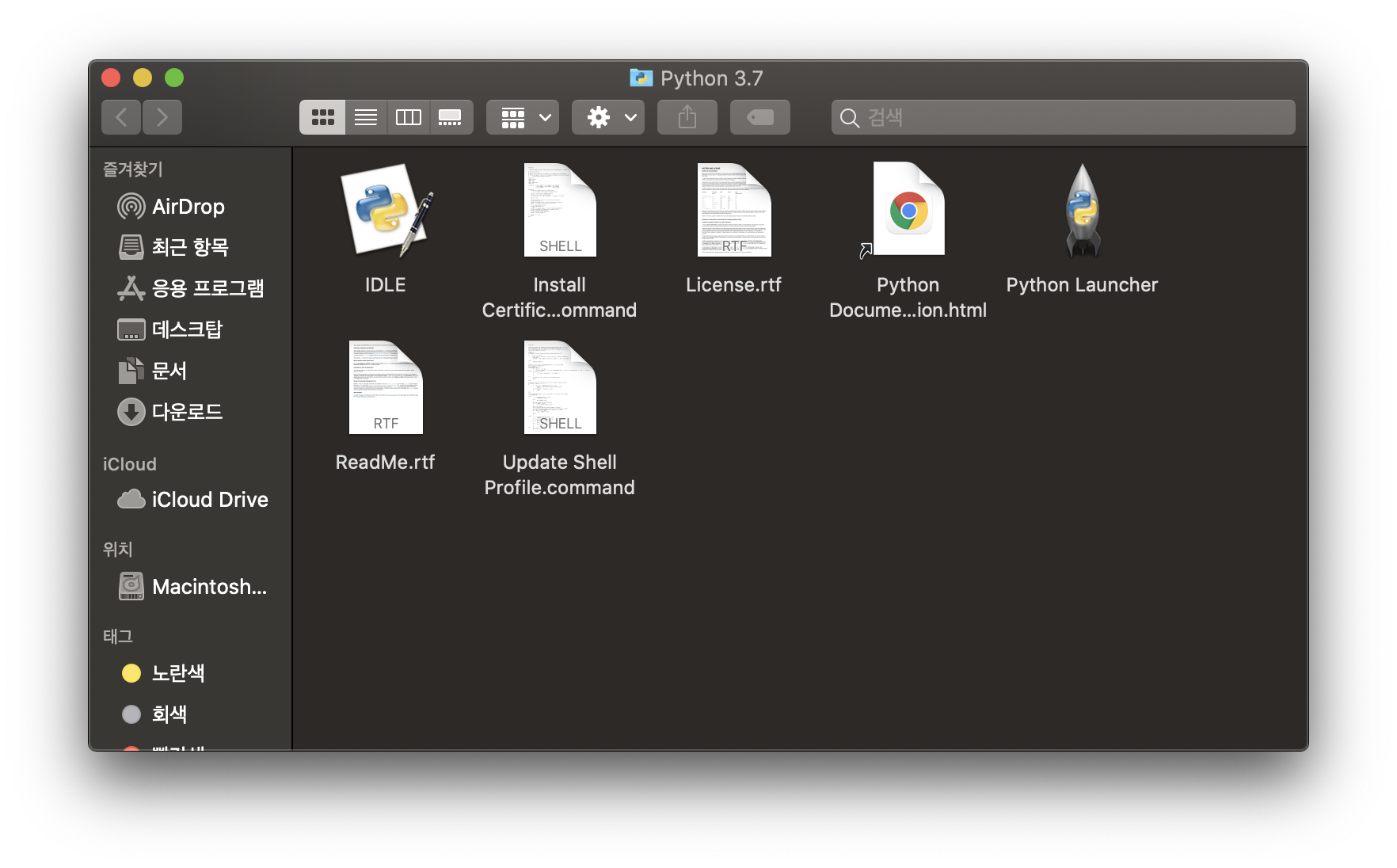Screen dimensions: 1397x868
Task: Click the iCloud sidebar section header
Action: click(130, 464)
